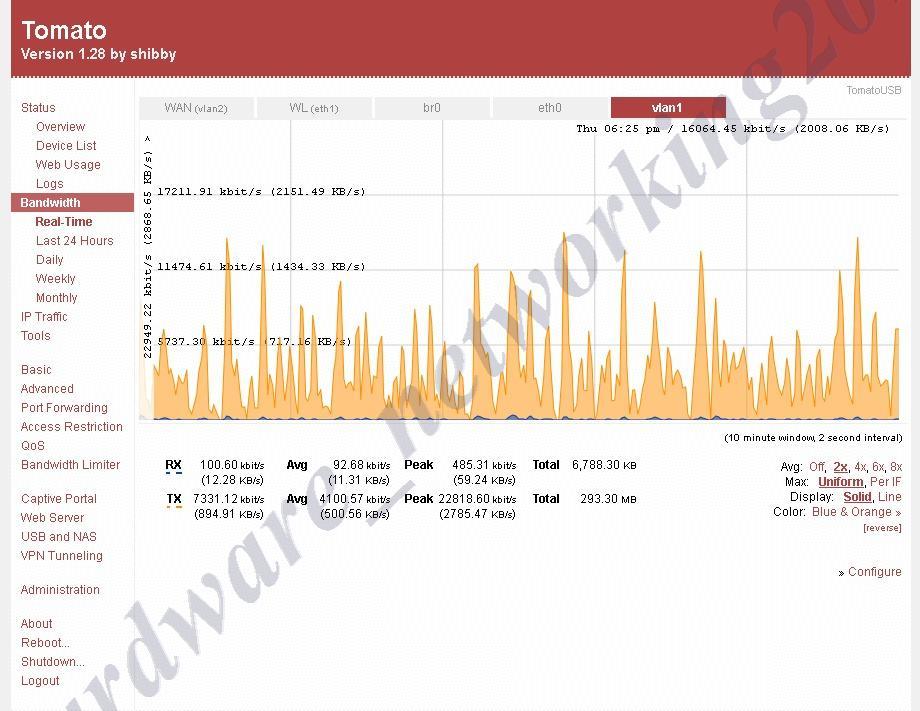Open the Configure link
920x711 pixels.
874,572
